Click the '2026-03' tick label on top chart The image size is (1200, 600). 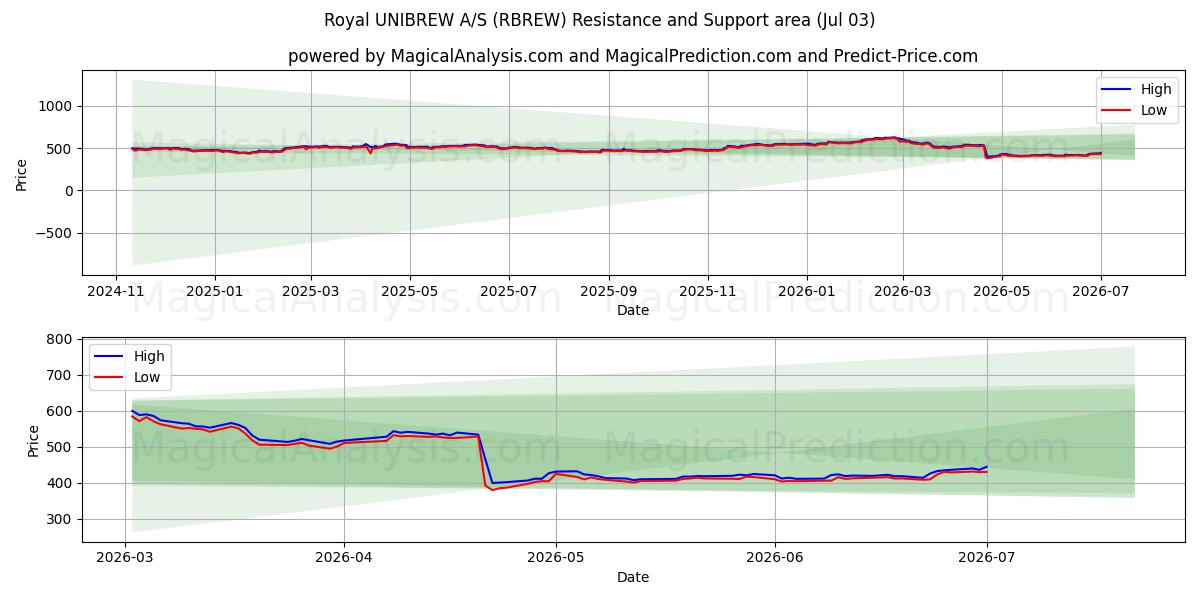tap(903, 290)
